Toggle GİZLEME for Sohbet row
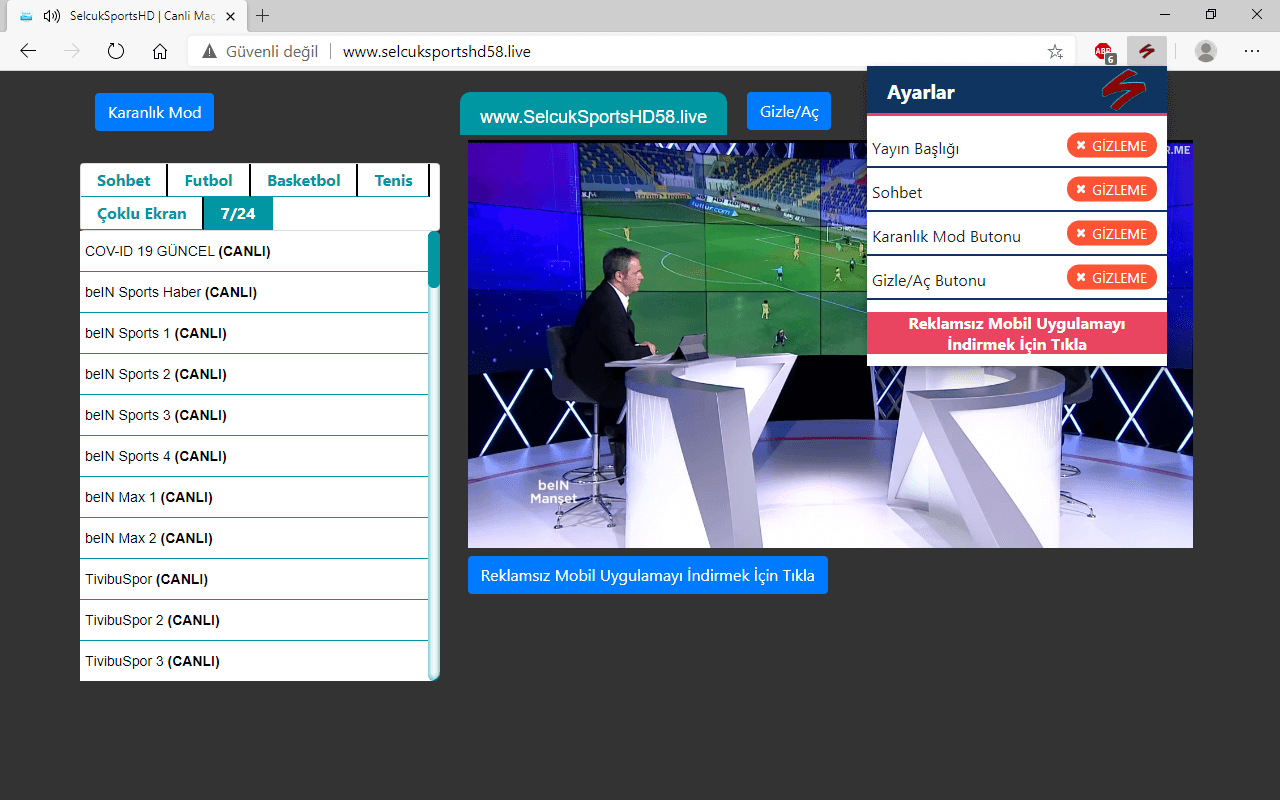Viewport: 1280px width, 800px height. point(1112,189)
